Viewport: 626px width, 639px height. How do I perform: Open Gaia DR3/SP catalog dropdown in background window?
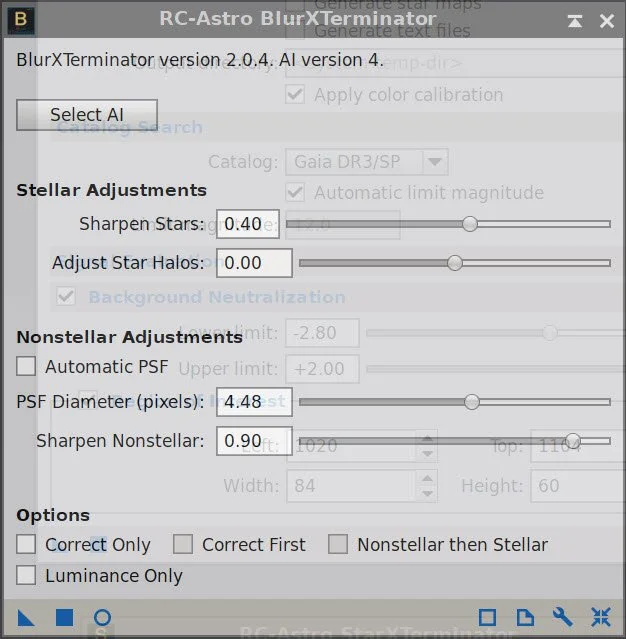pos(367,162)
